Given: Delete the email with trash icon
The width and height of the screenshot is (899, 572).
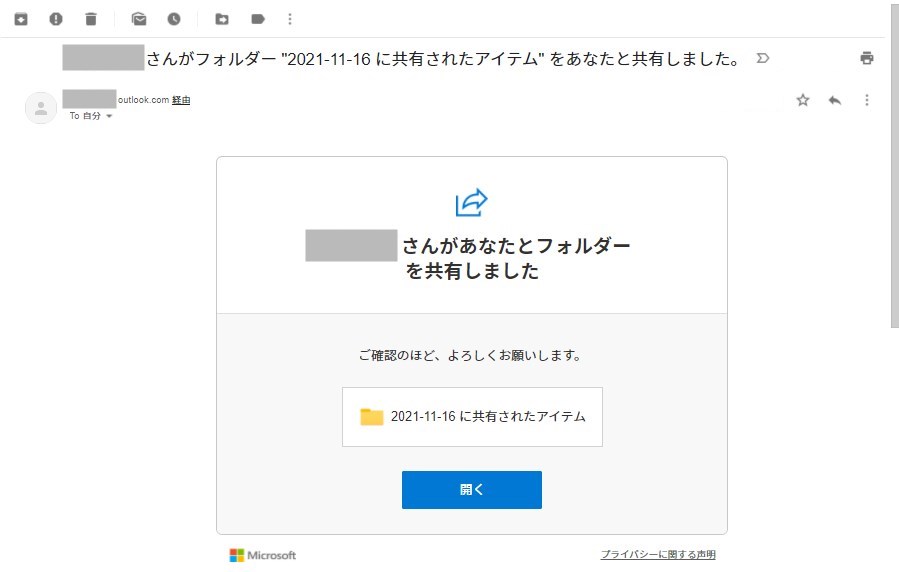Looking at the screenshot, I should click(91, 19).
